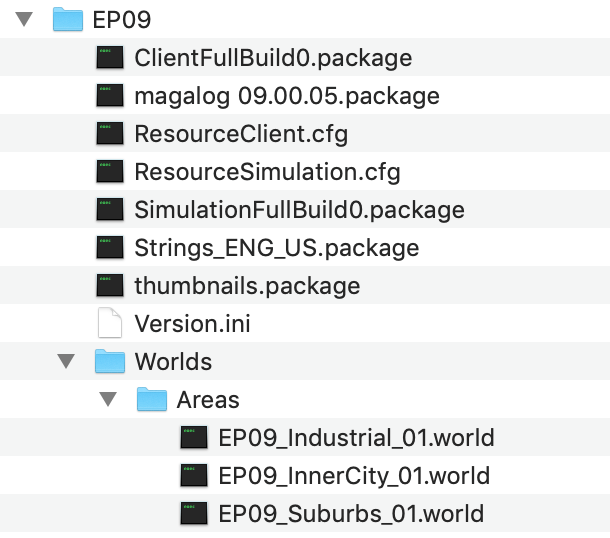Select the Version.ini file name
The height and width of the screenshot is (538, 610).
(x=192, y=324)
